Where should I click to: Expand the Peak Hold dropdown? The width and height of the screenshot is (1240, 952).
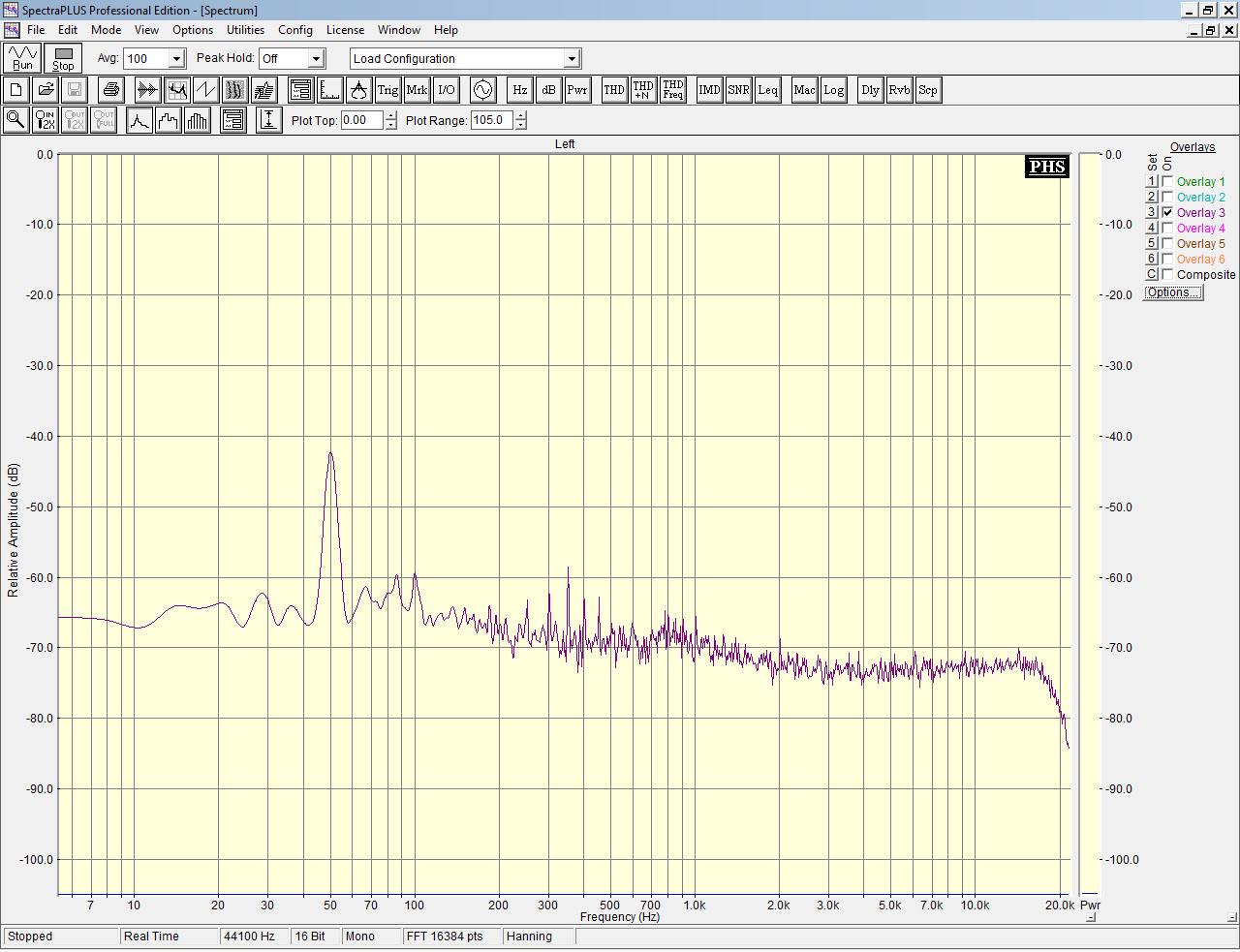pyautogui.click(x=316, y=59)
